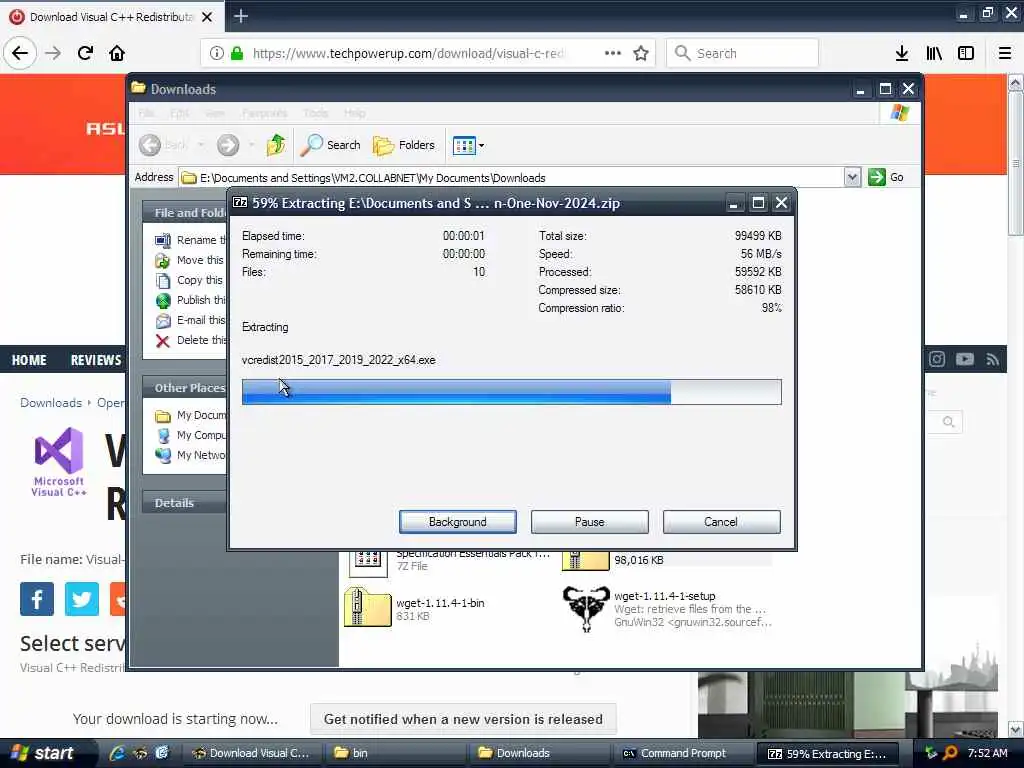Select the 98,016 KB zip folder
Viewport: 1024px width, 768px height.
pyautogui.click(x=586, y=562)
